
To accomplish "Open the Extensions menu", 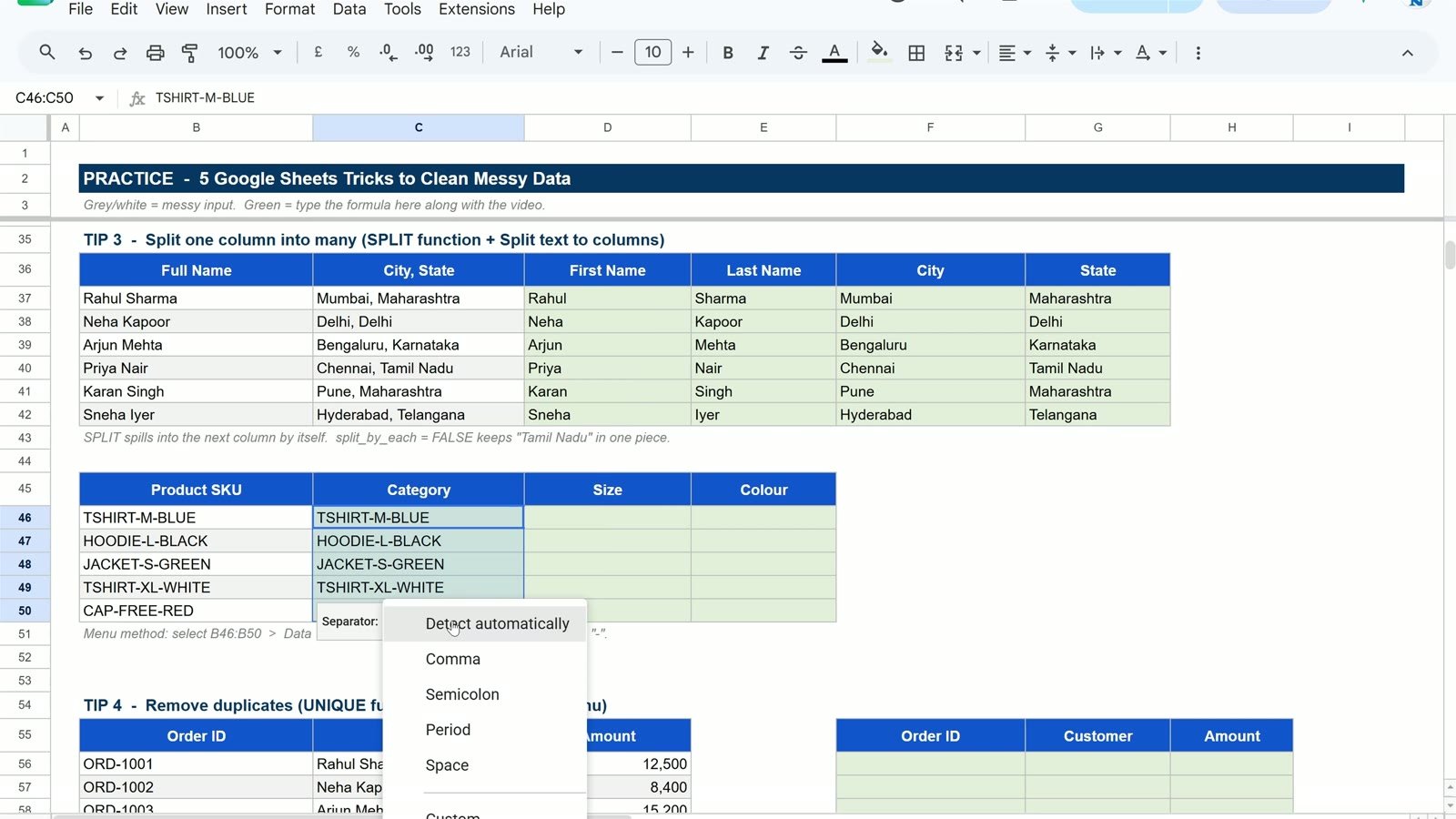I will click(x=477, y=9).
